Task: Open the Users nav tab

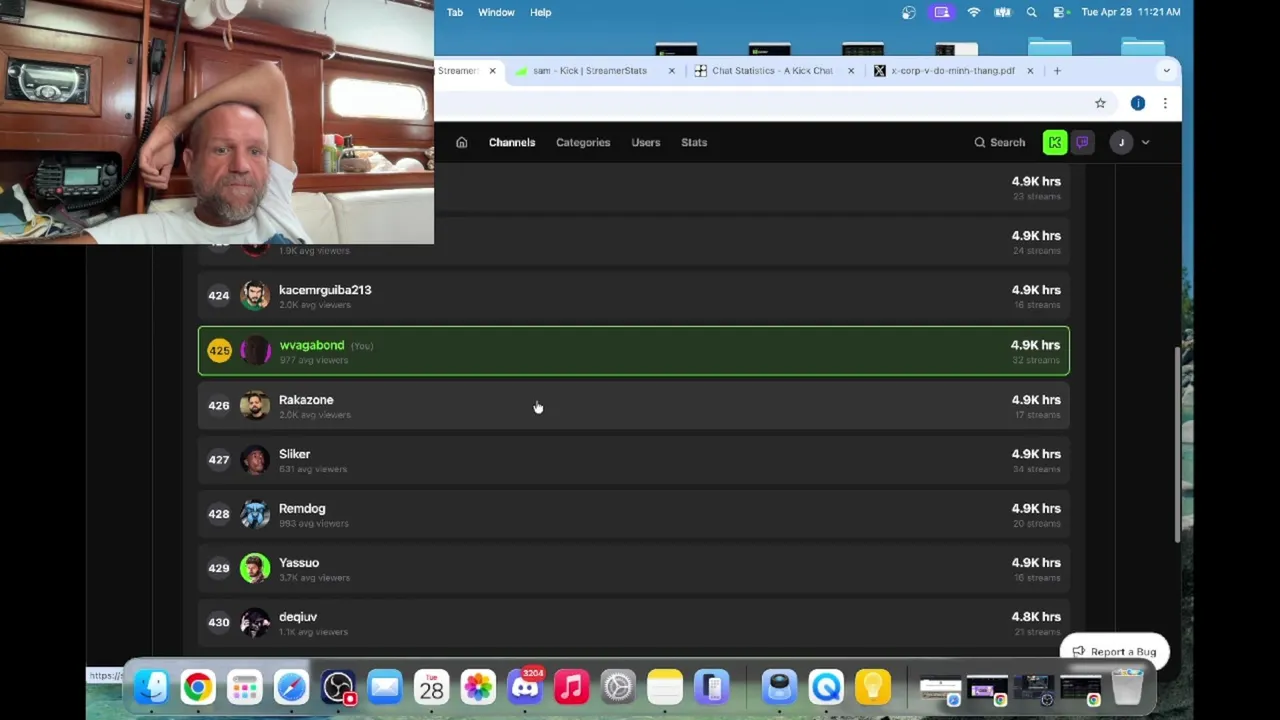Action: [646, 142]
